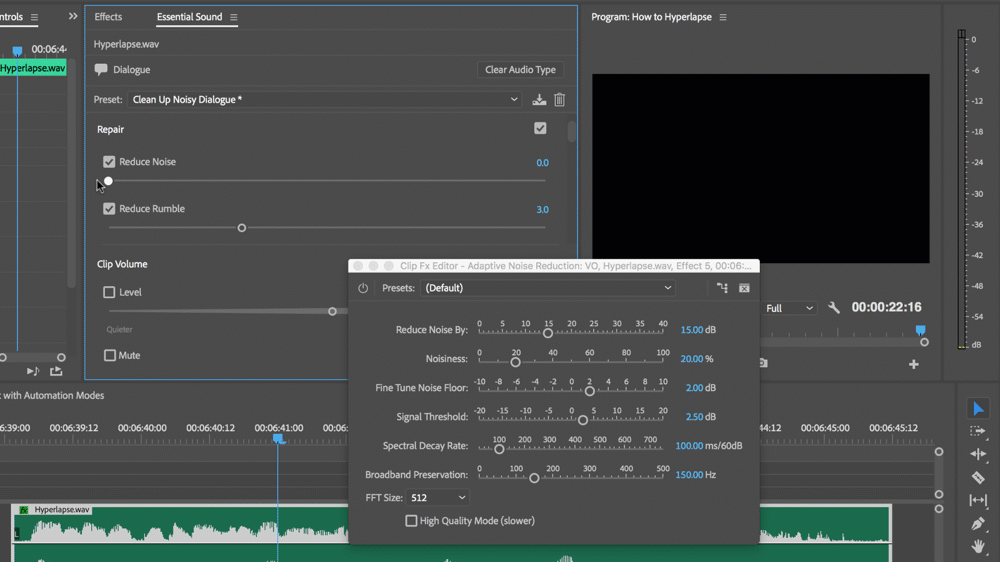1000x562 pixels.
Task: Save preset with the download icon
Action: click(539, 100)
